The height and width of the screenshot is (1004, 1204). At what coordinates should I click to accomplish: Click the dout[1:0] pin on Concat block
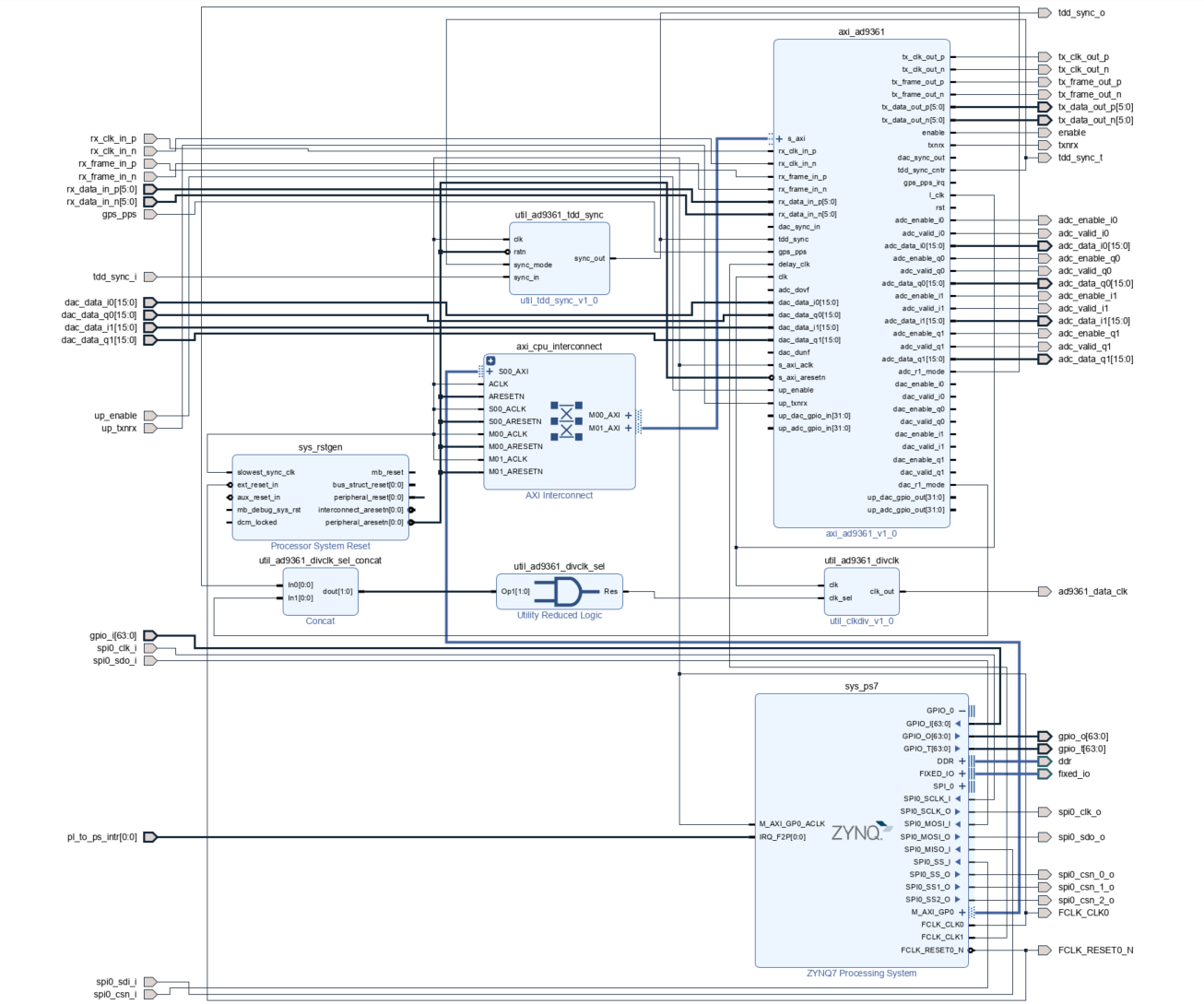337,592
